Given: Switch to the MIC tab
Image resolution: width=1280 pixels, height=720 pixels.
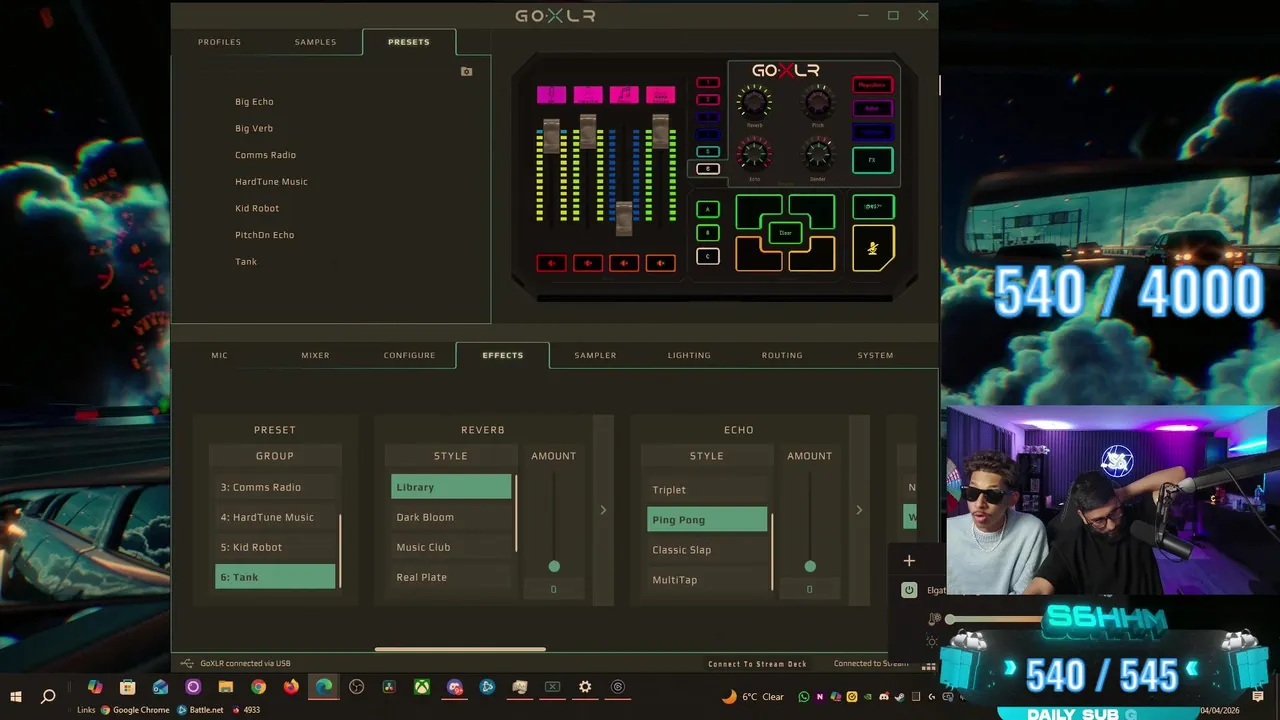Looking at the screenshot, I should [219, 355].
